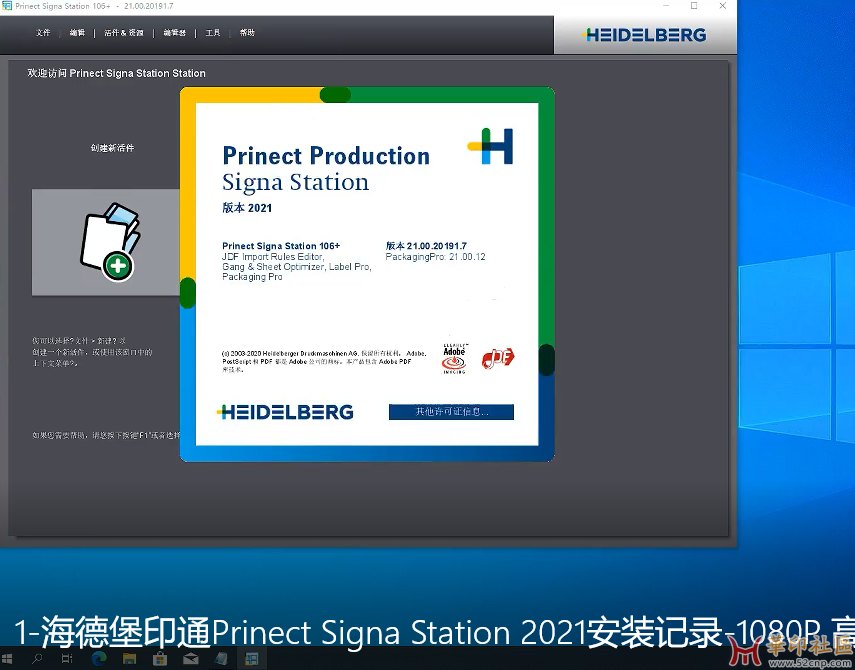Open the Windows Start menu

pos(7,659)
